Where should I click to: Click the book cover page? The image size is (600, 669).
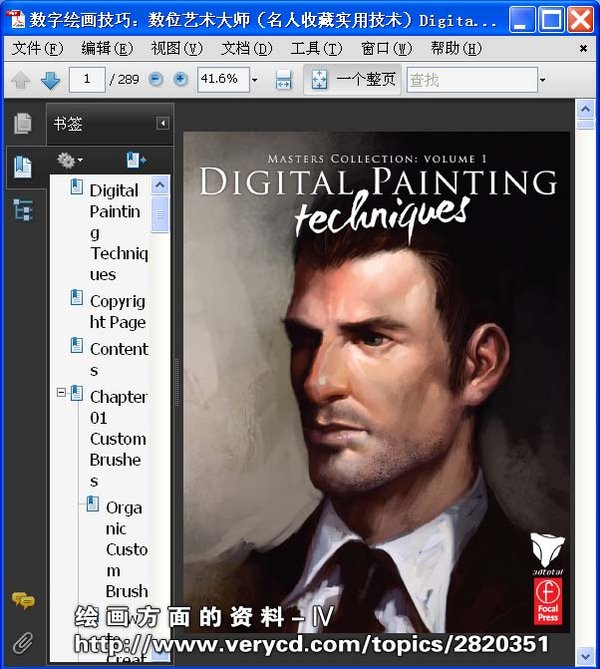point(376,382)
